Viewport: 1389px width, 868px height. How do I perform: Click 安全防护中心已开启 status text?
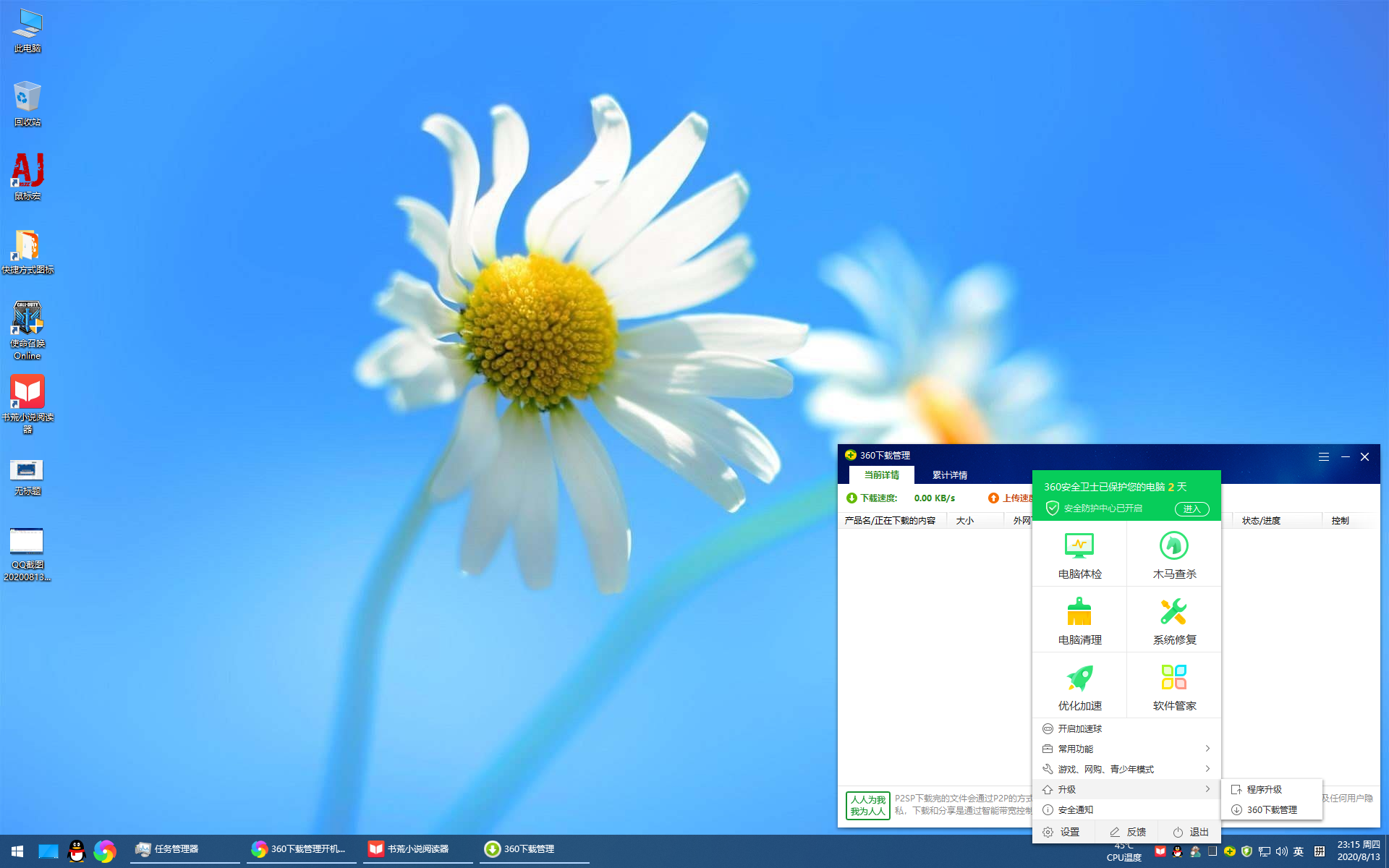coord(1103,509)
